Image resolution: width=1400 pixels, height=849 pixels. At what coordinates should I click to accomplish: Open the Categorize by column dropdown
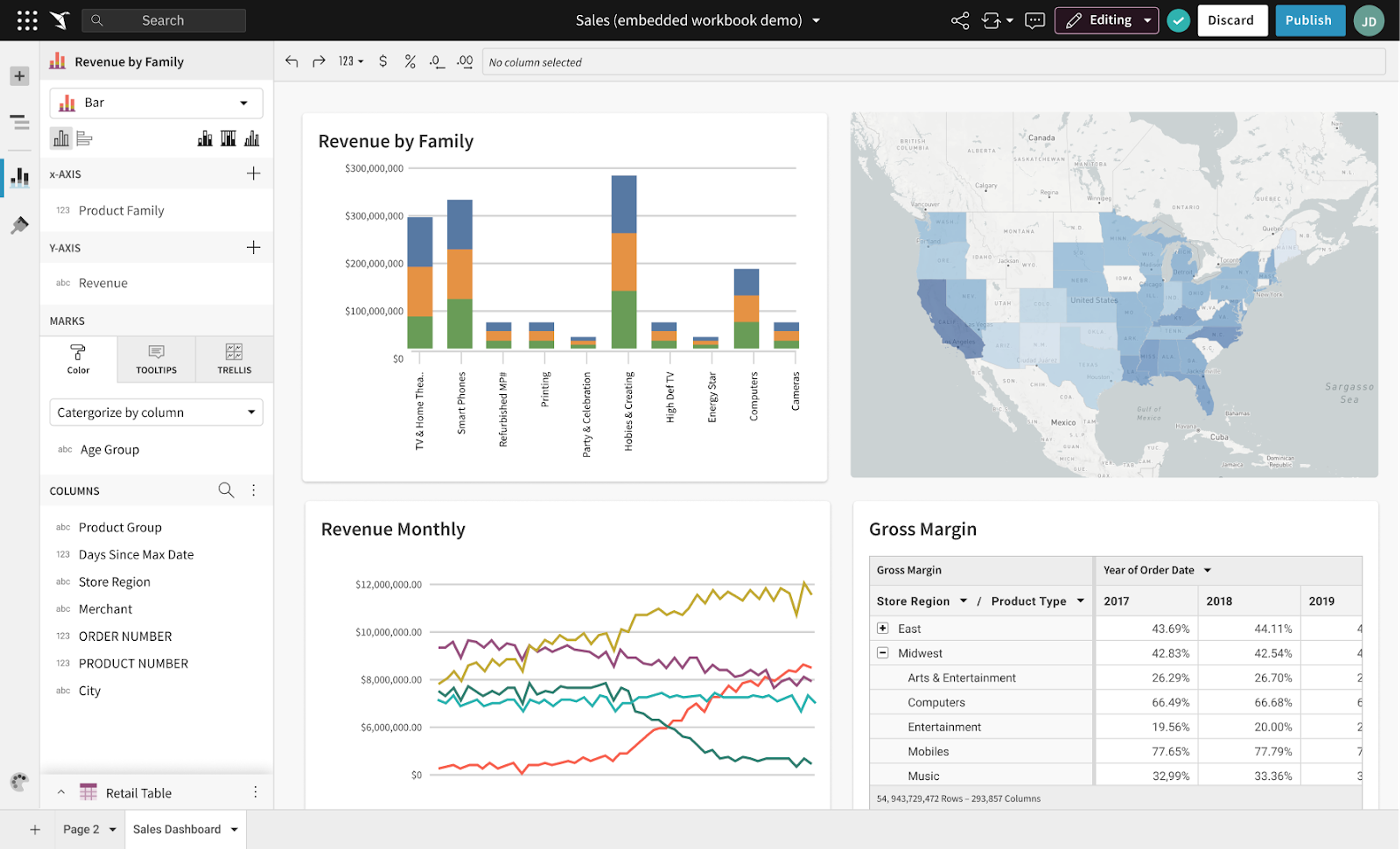click(x=156, y=412)
